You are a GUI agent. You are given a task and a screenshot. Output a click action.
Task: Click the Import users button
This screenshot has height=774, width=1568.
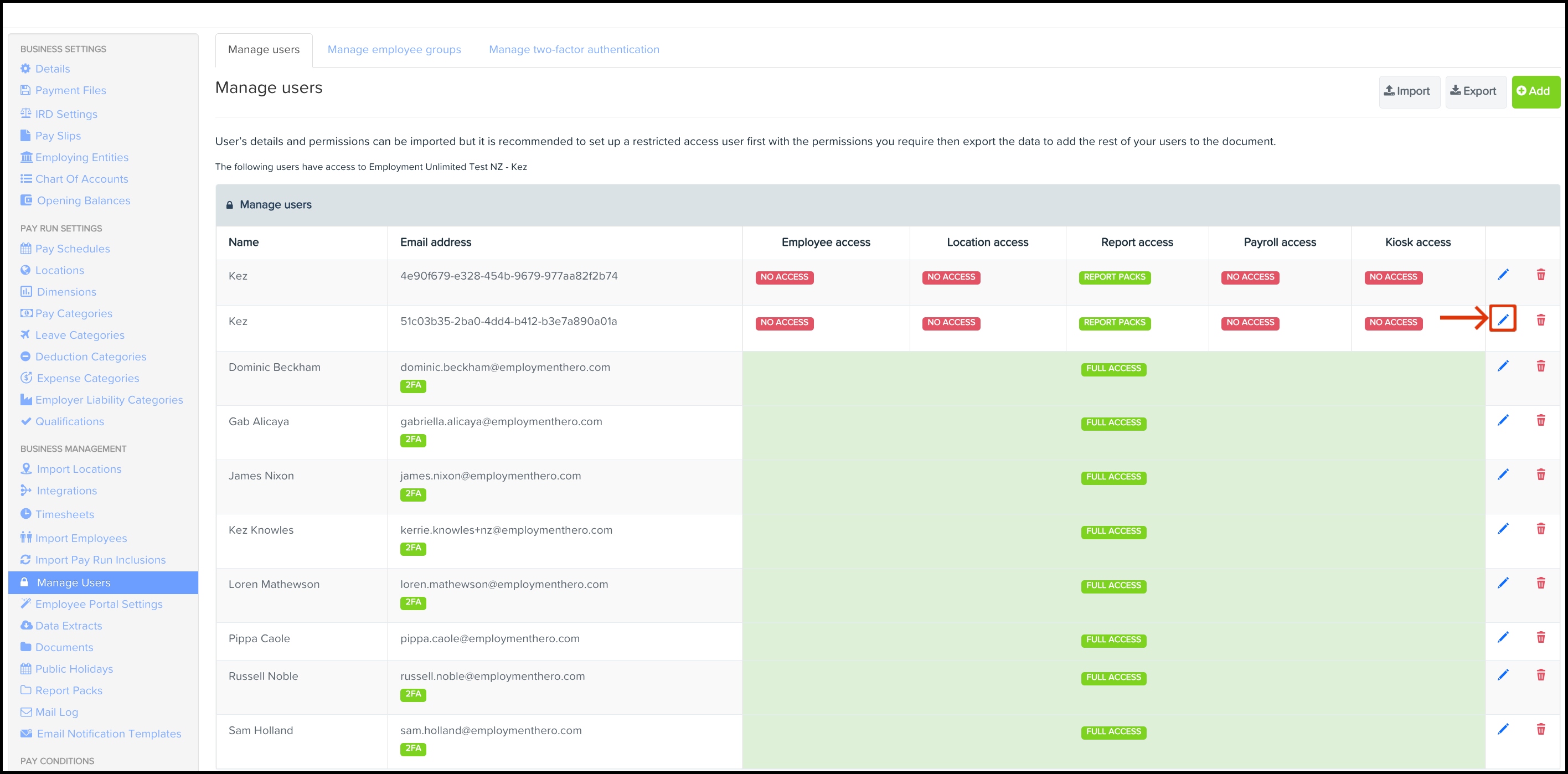pyautogui.click(x=1409, y=91)
